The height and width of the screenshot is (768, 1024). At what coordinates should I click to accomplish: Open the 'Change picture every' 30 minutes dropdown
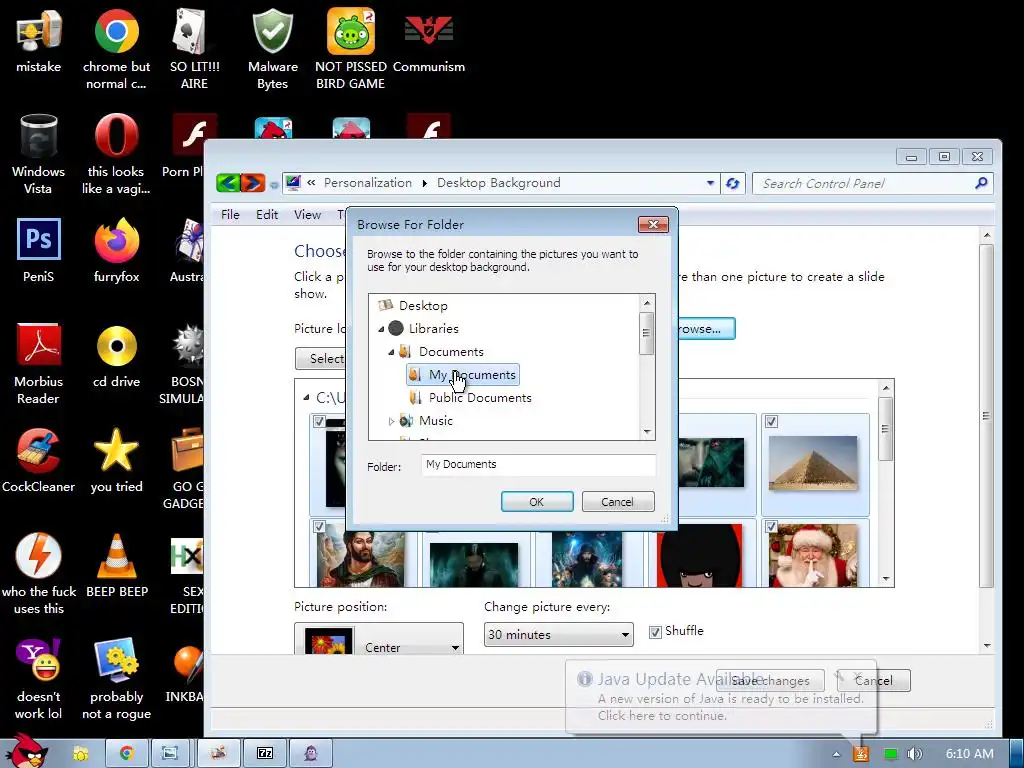558,634
